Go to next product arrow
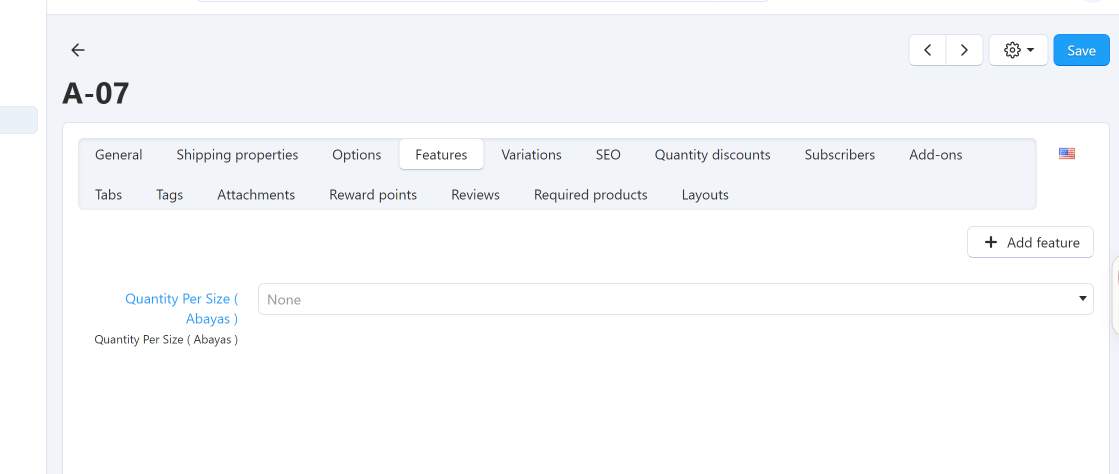The width and height of the screenshot is (1119, 474). tap(964, 50)
